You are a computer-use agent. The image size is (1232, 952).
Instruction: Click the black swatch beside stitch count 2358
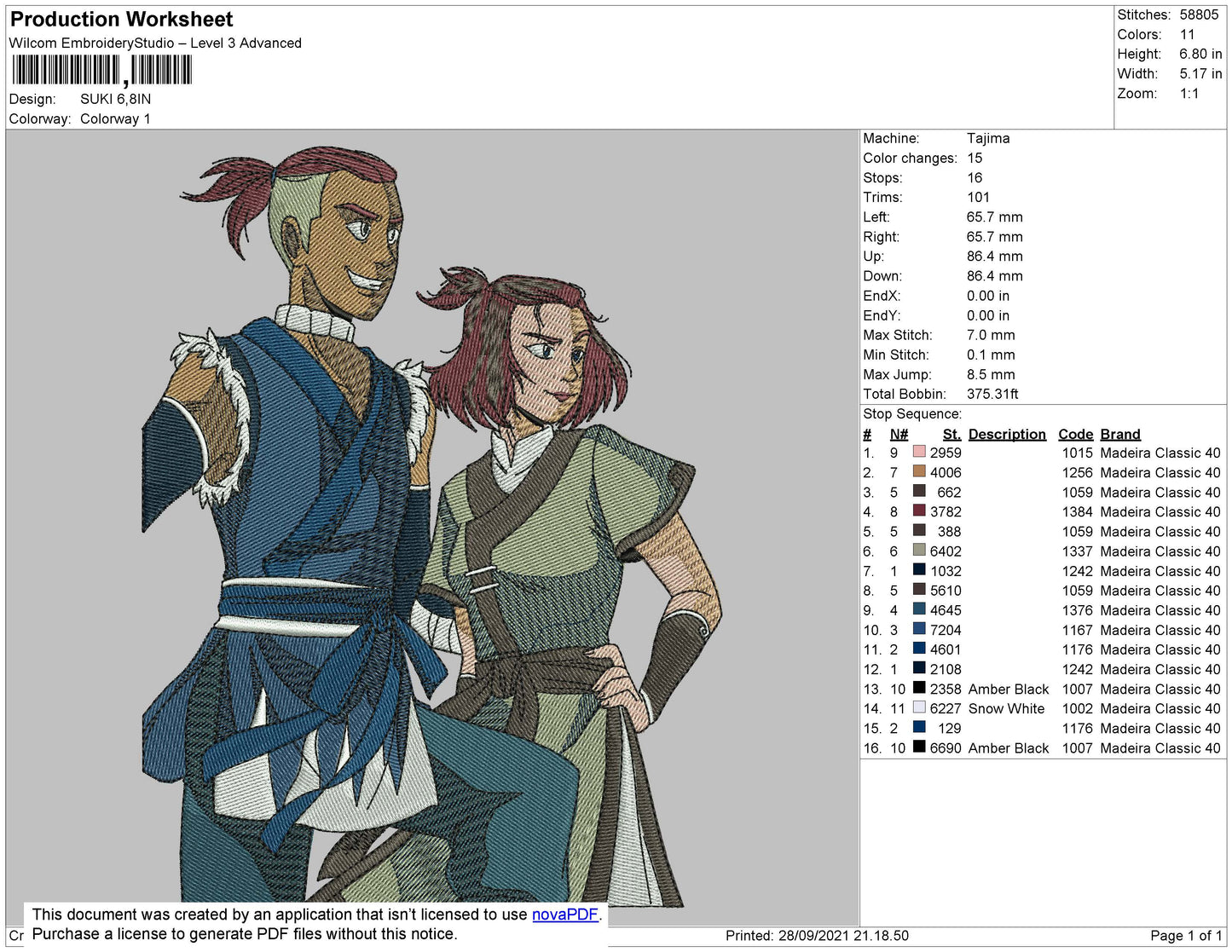pyautogui.click(x=919, y=689)
